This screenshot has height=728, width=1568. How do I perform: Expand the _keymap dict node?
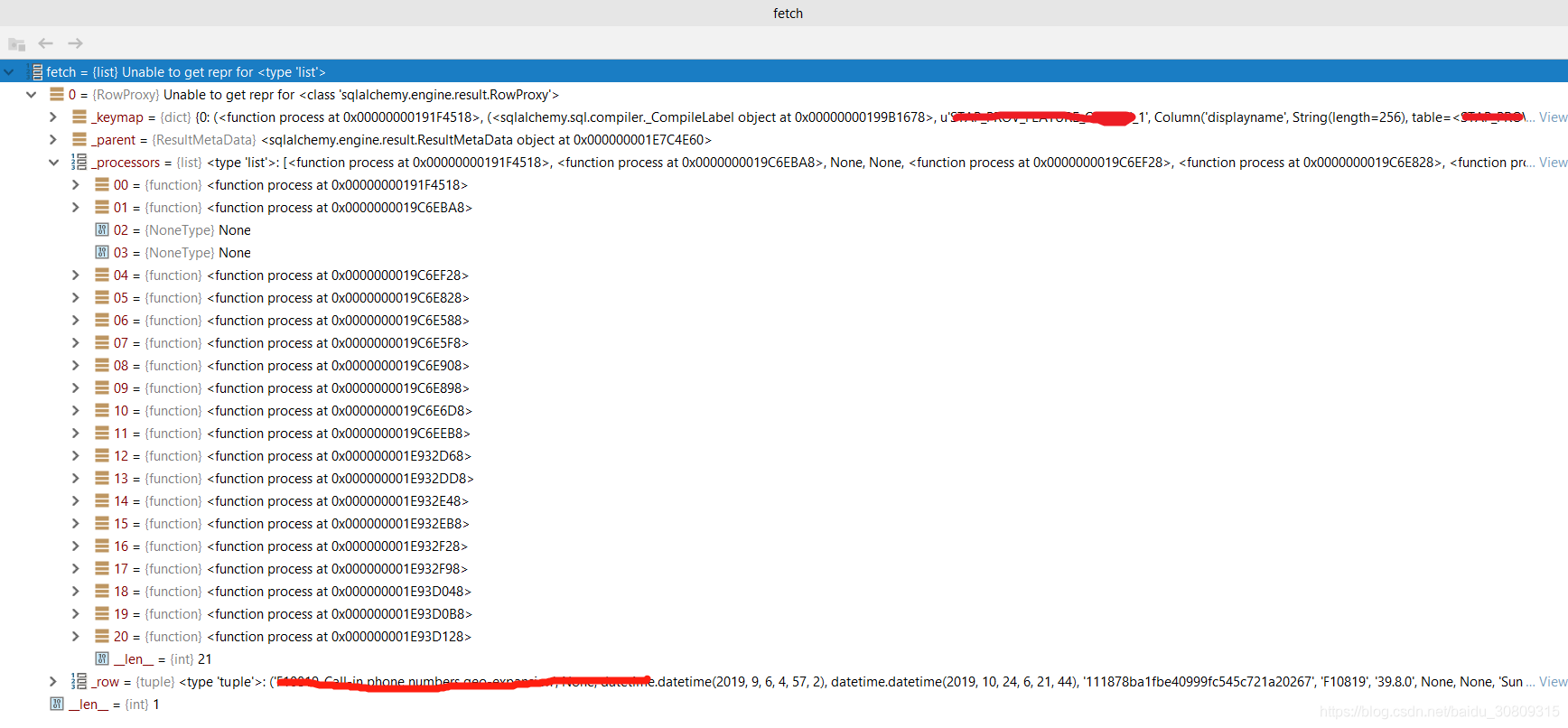53,117
